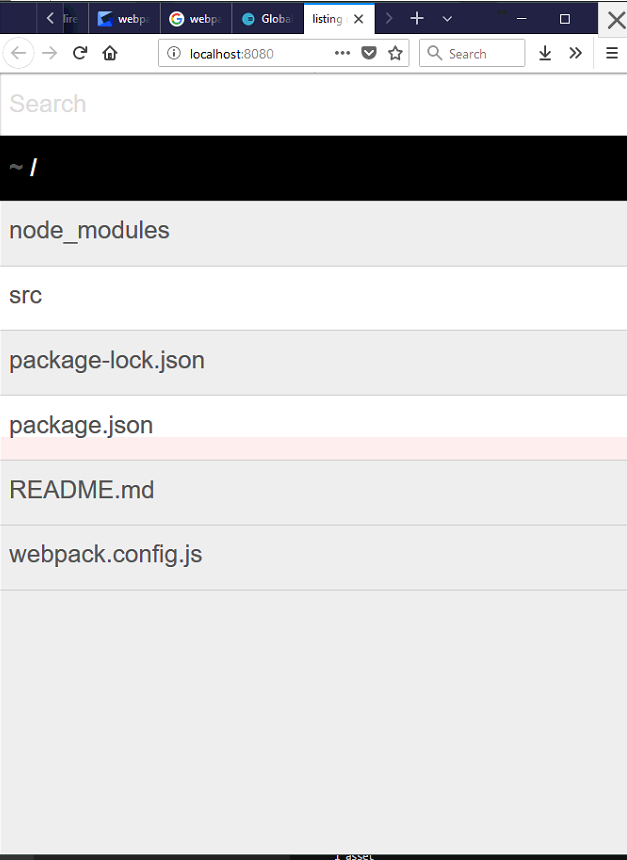Focus the page's large Search field

313,104
